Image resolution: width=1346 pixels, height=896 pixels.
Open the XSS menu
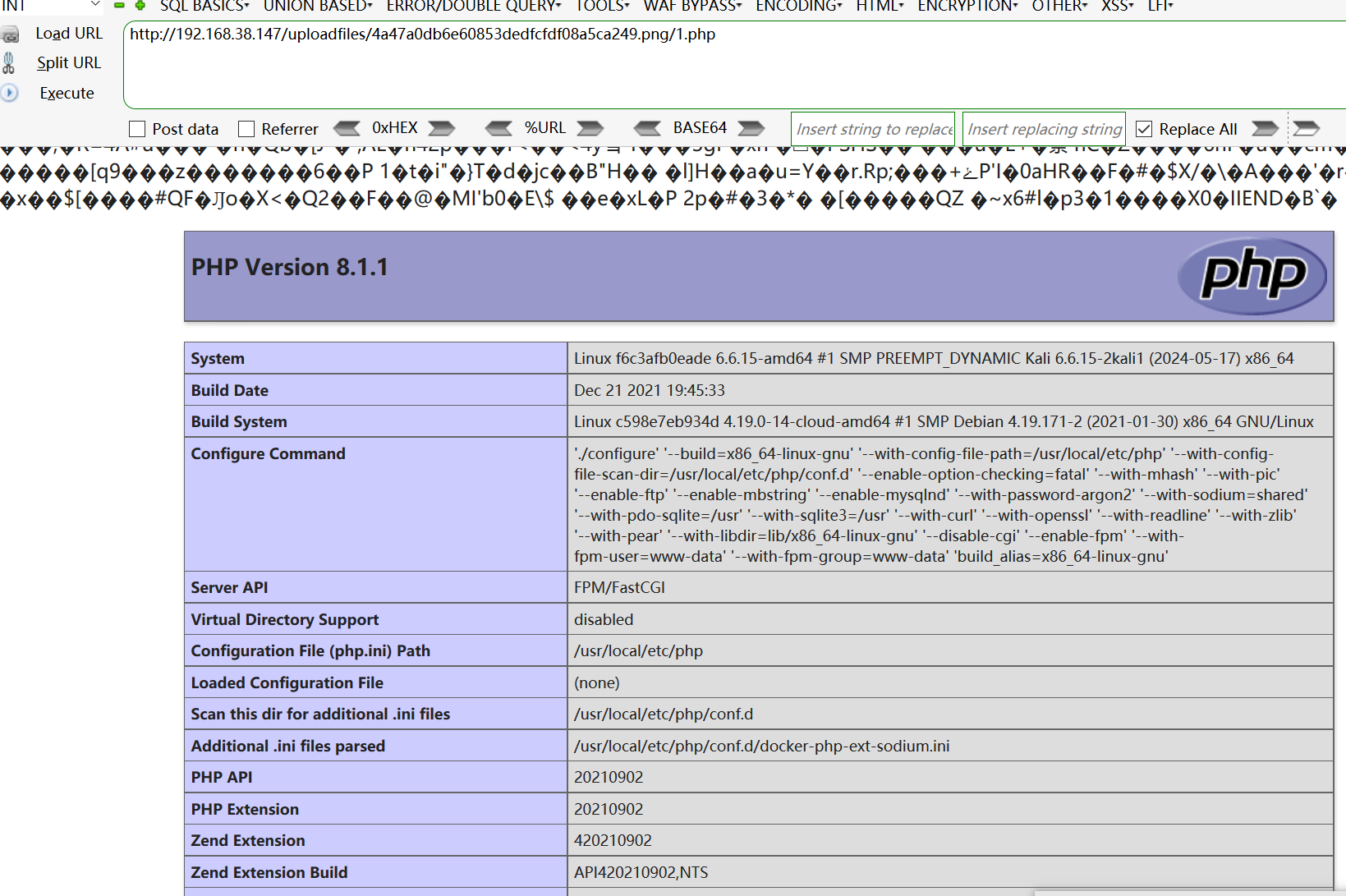click(x=1118, y=6)
